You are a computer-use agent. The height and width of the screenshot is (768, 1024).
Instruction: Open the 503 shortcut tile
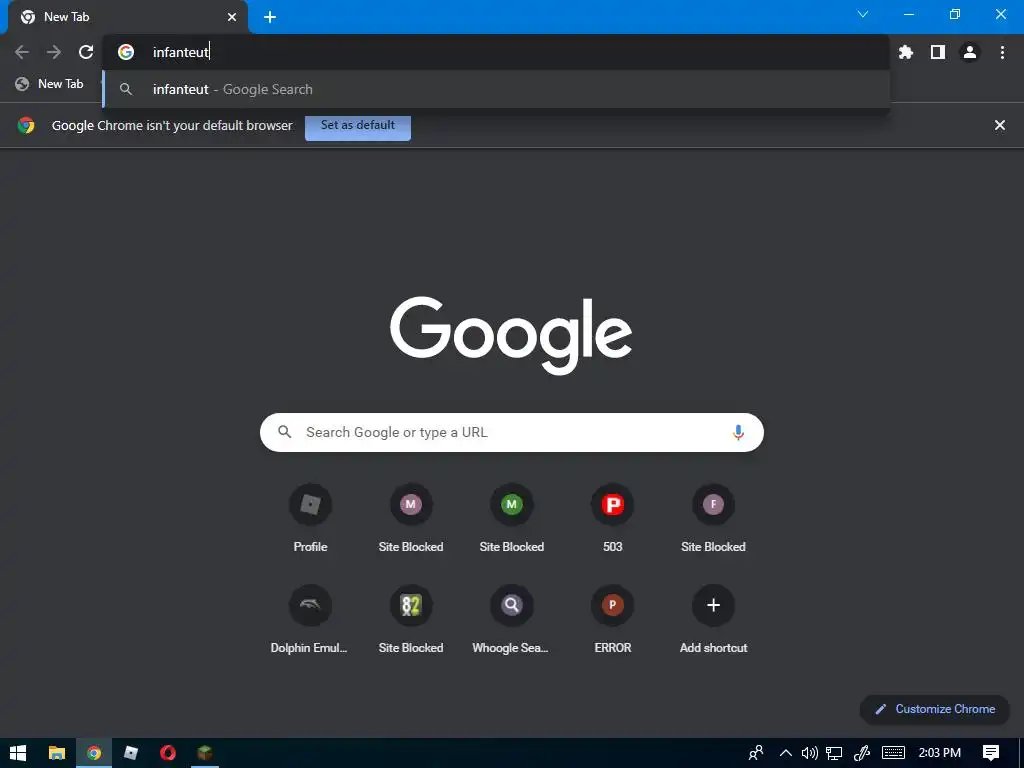coord(613,519)
